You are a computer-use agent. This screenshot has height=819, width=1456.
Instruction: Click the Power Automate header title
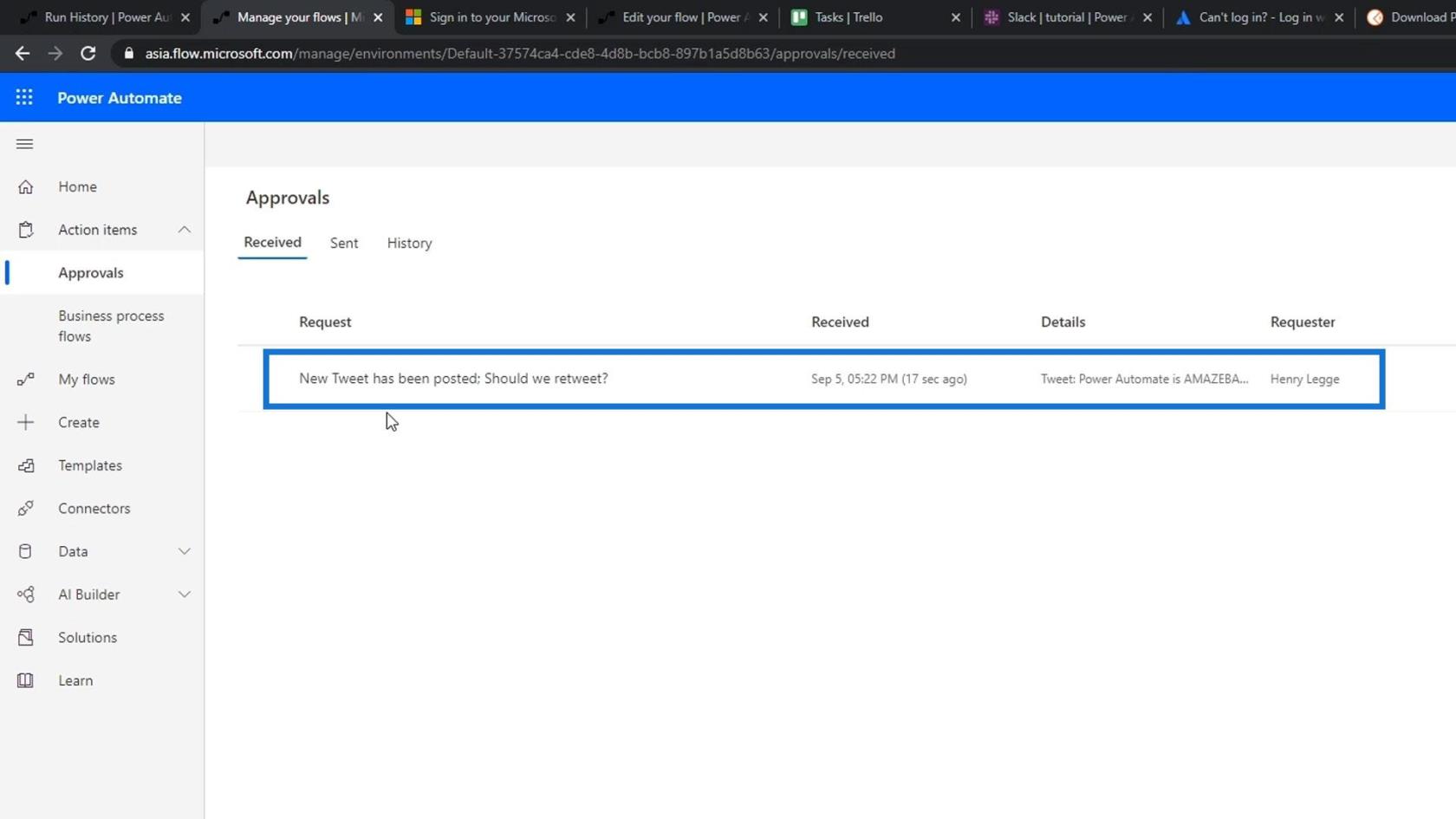120,98
